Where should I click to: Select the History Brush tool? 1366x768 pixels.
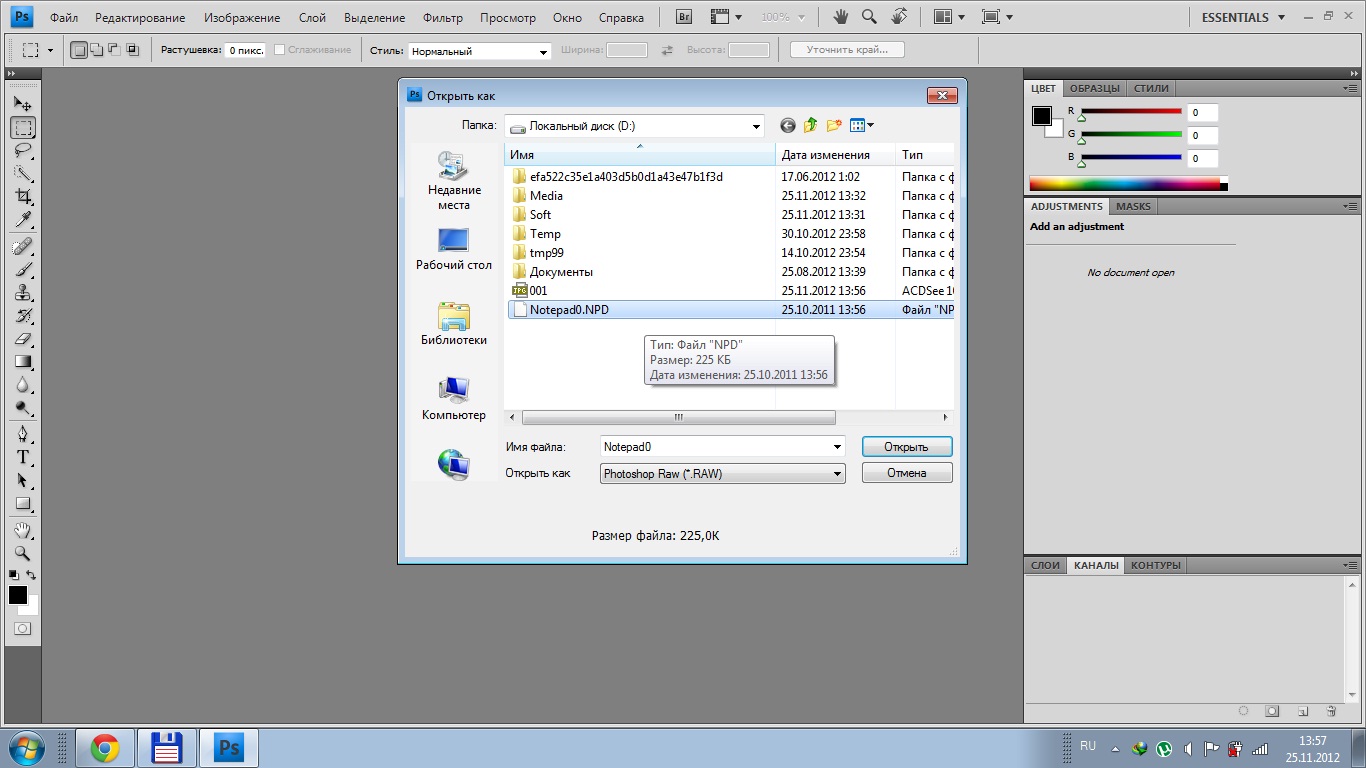[x=23, y=316]
